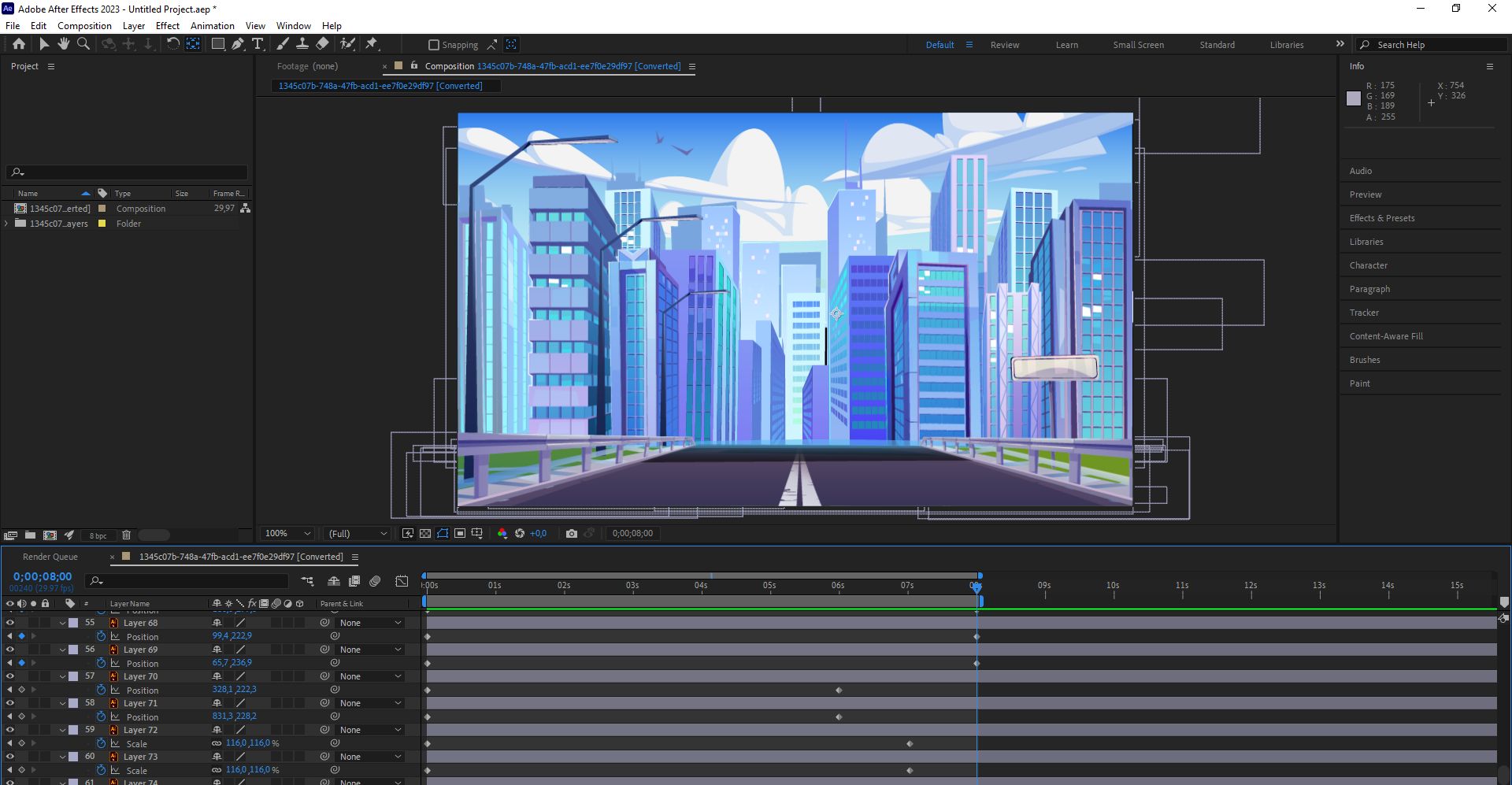Hide Layer 71 with eye icon

click(x=9, y=702)
